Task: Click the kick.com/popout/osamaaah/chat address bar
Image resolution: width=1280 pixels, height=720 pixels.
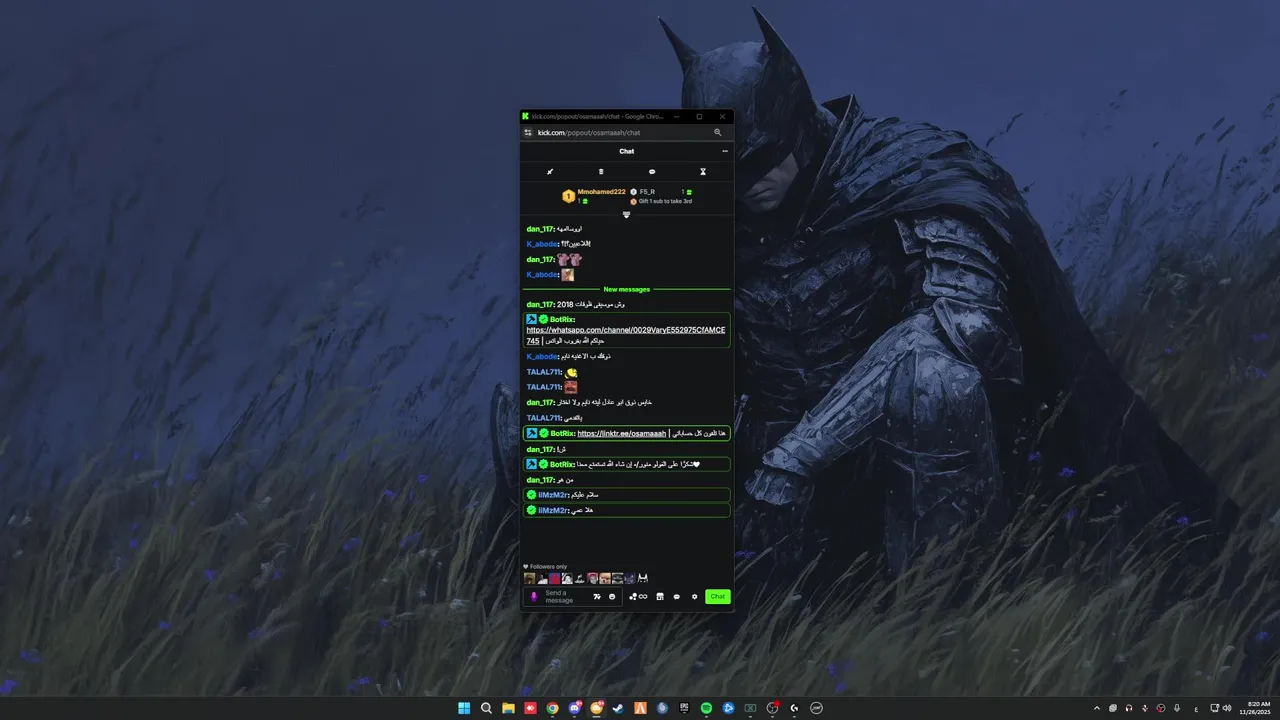Action: click(589, 132)
